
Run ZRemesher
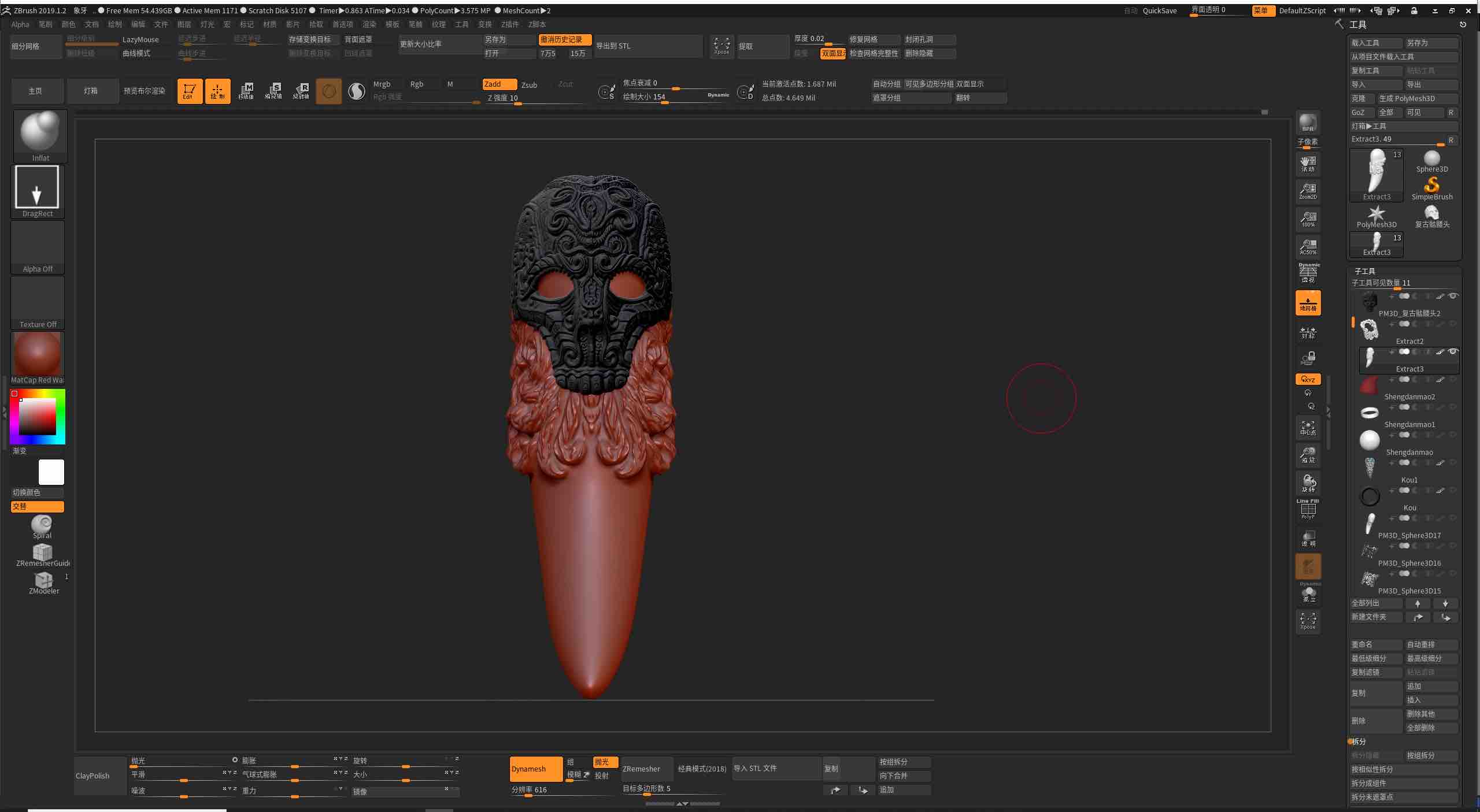(x=642, y=769)
